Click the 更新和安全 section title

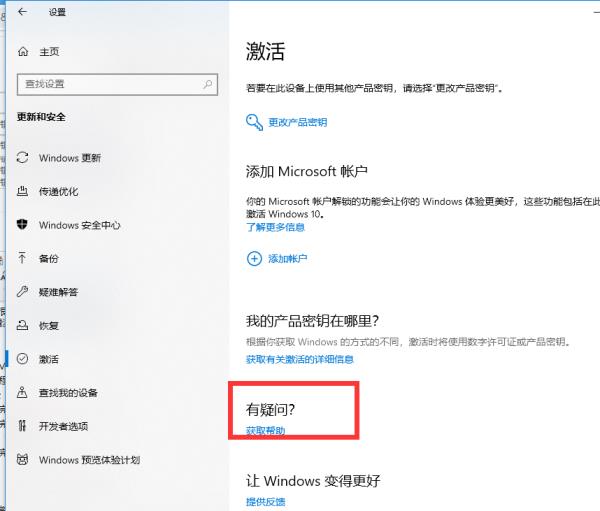coord(41,117)
